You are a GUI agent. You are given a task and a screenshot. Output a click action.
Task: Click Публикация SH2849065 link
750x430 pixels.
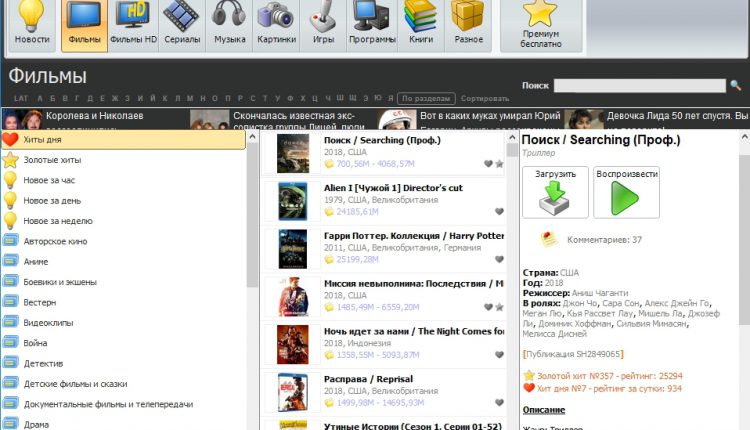click(x=573, y=354)
